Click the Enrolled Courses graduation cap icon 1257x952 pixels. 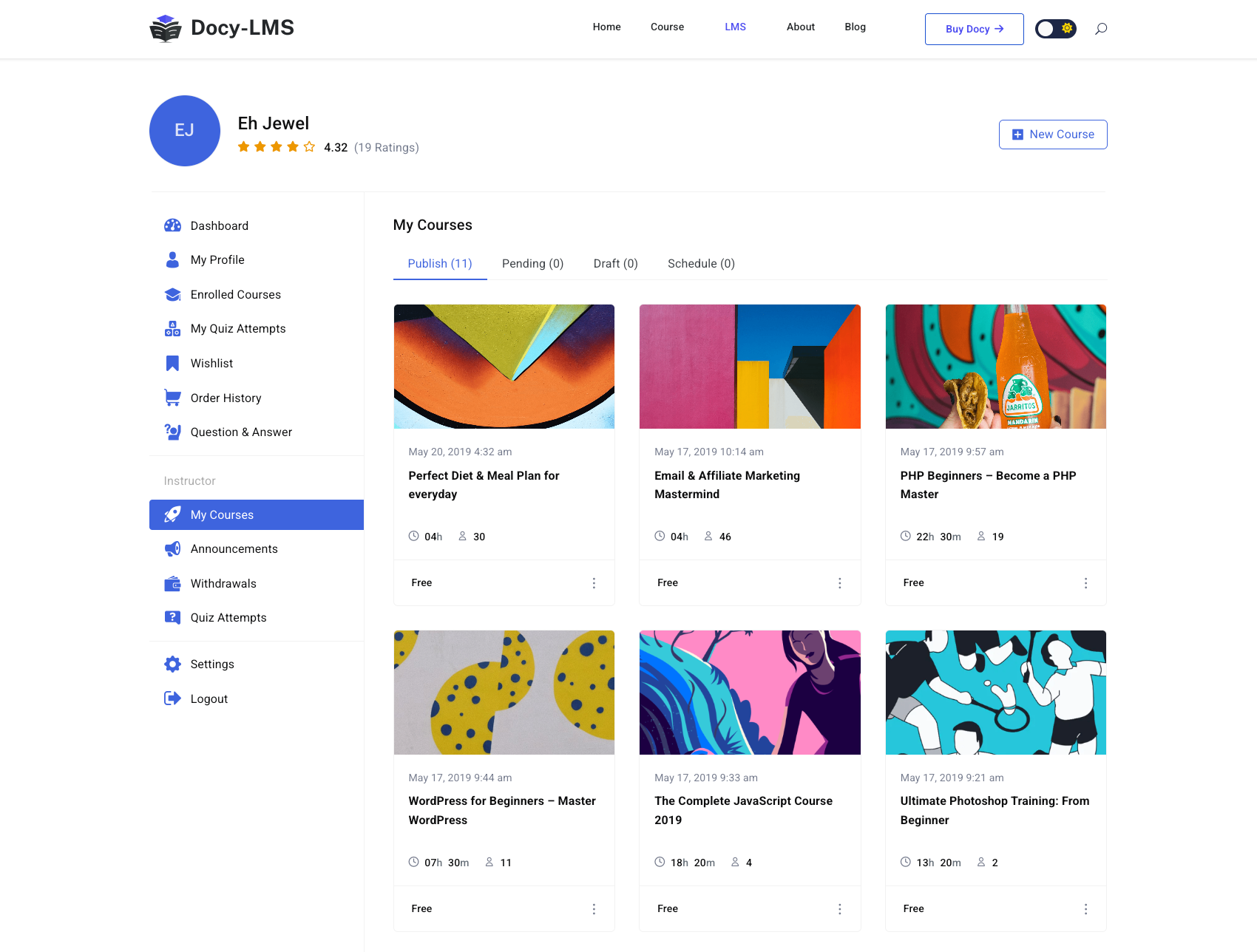click(x=172, y=294)
